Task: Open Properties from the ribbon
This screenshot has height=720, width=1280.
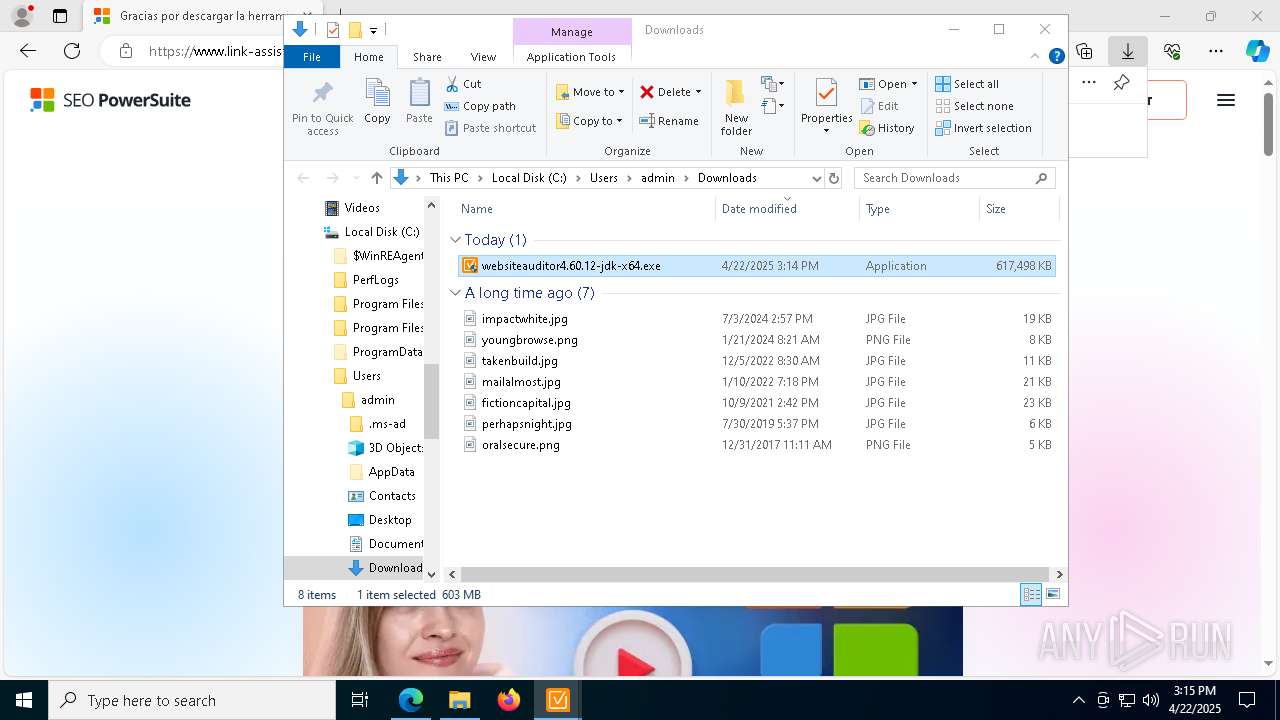Action: pyautogui.click(x=826, y=107)
